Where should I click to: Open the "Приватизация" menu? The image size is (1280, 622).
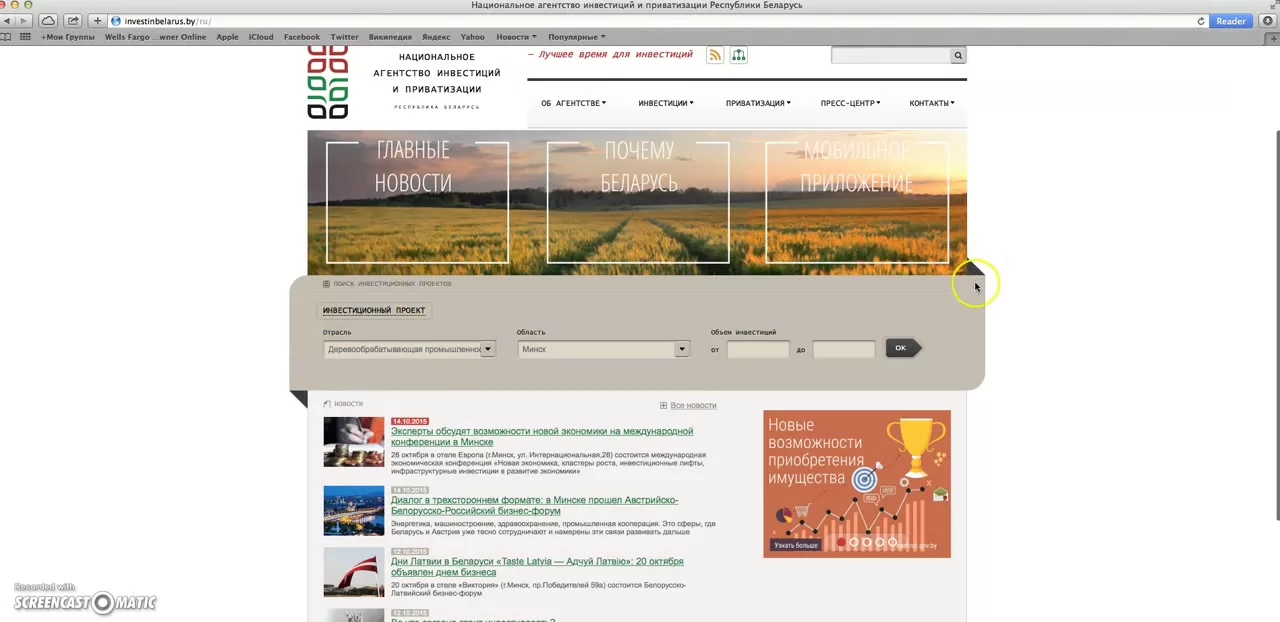[758, 103]
